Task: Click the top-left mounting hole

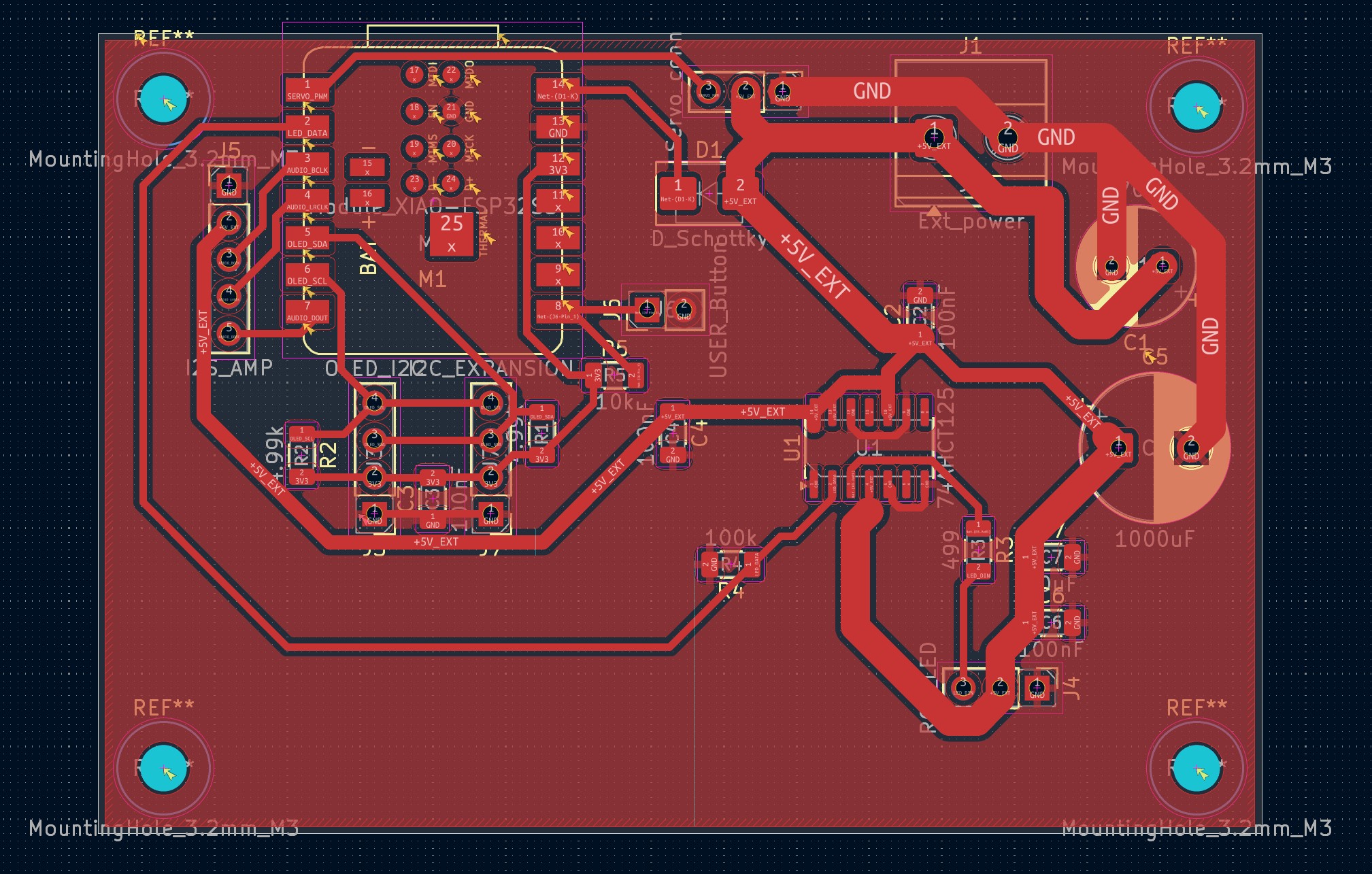Action: tap(163, 100)
